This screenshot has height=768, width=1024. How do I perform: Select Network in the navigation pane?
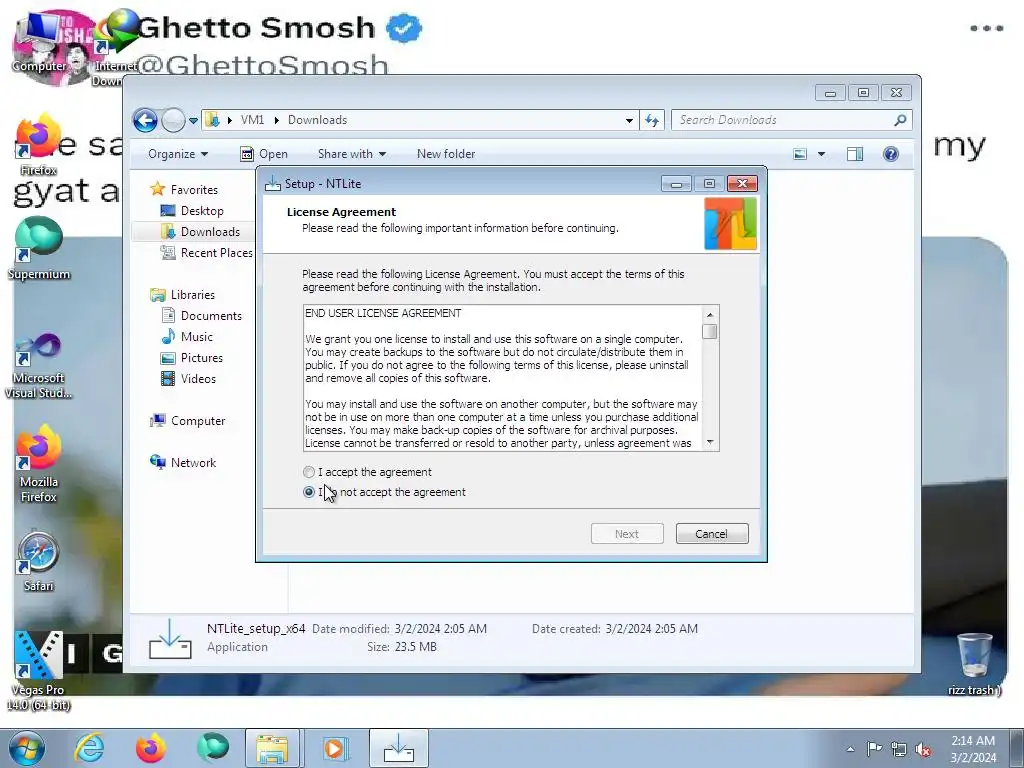(x=193, y=463)
